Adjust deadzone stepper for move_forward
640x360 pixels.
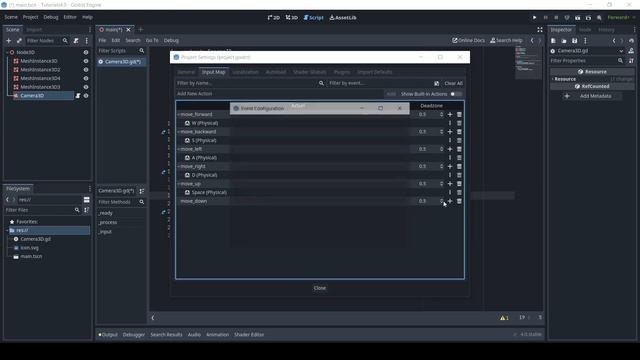click(x=441, y=115)
